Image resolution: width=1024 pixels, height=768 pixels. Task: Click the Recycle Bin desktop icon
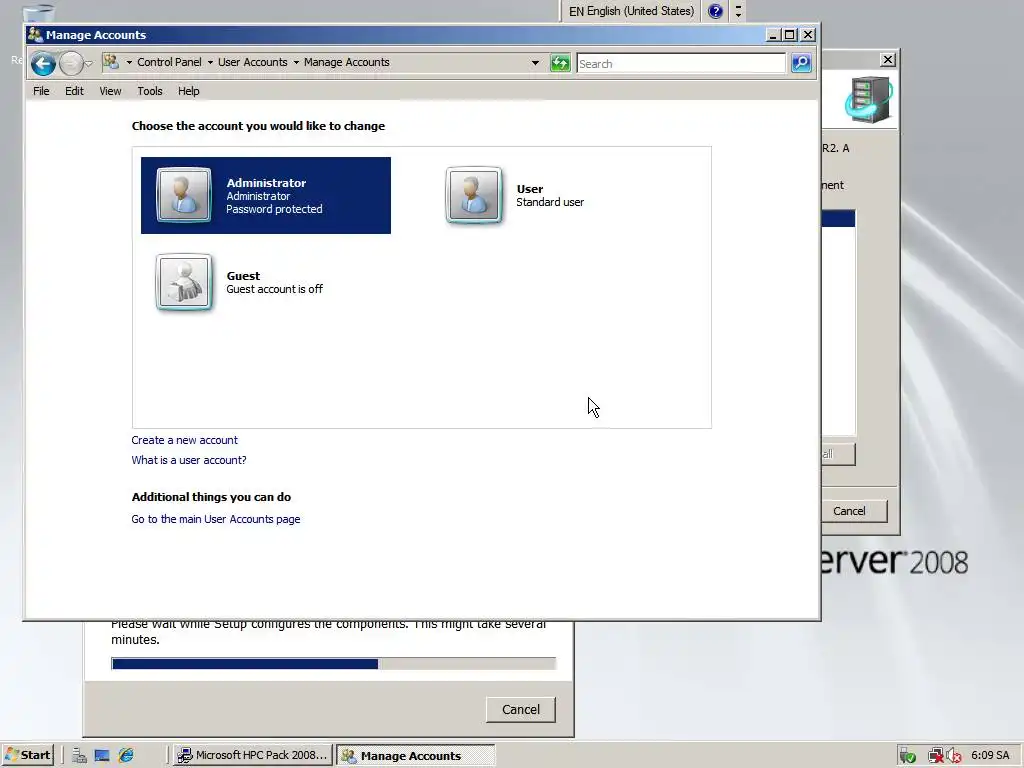38,13
